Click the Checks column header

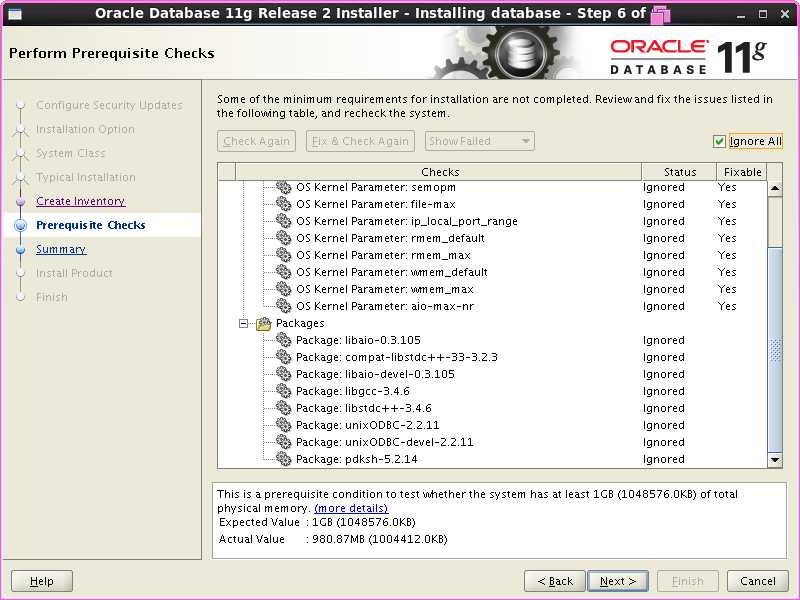(x=439, y=172)
